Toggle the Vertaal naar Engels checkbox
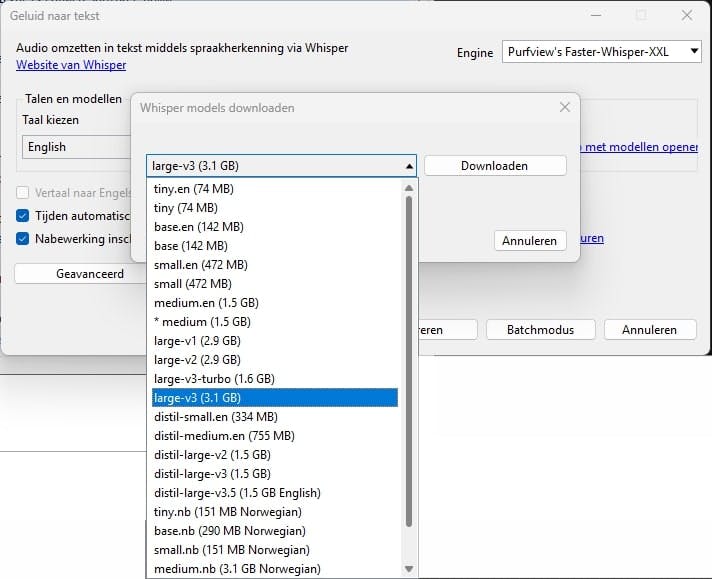Screen dimensions: 712x579 pyautogui.click(x=23, y=193)
